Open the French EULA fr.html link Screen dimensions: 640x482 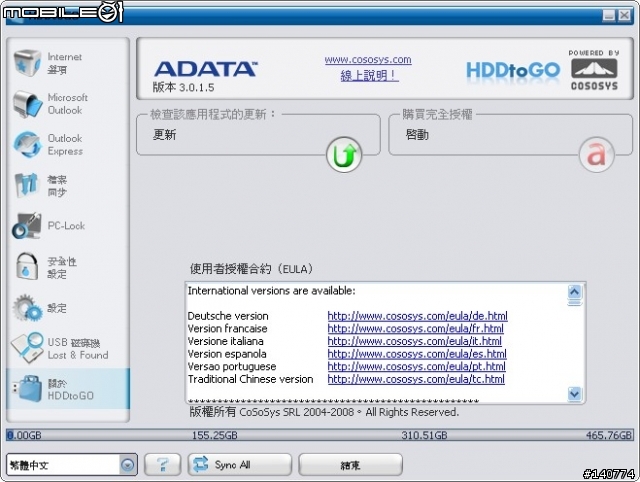(416, 329)
